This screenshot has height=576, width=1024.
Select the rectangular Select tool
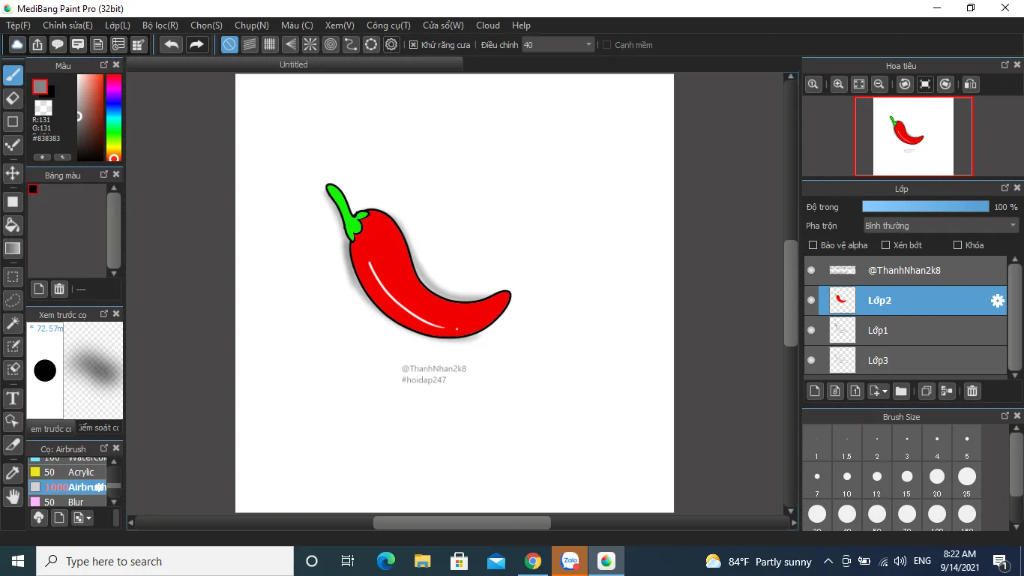coord(12,277)
